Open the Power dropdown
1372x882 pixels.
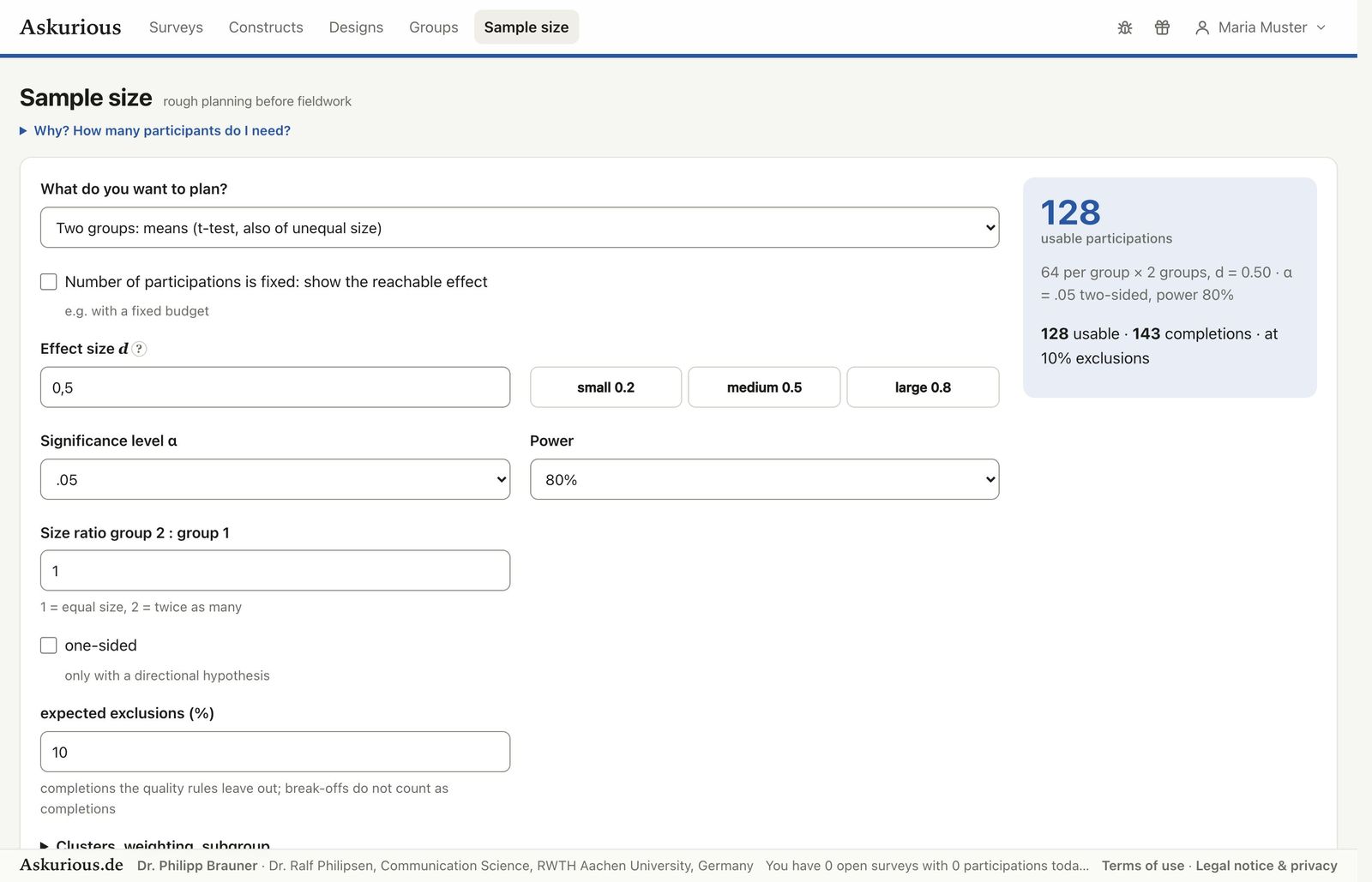pyautogui.click(x=764, y=480)
